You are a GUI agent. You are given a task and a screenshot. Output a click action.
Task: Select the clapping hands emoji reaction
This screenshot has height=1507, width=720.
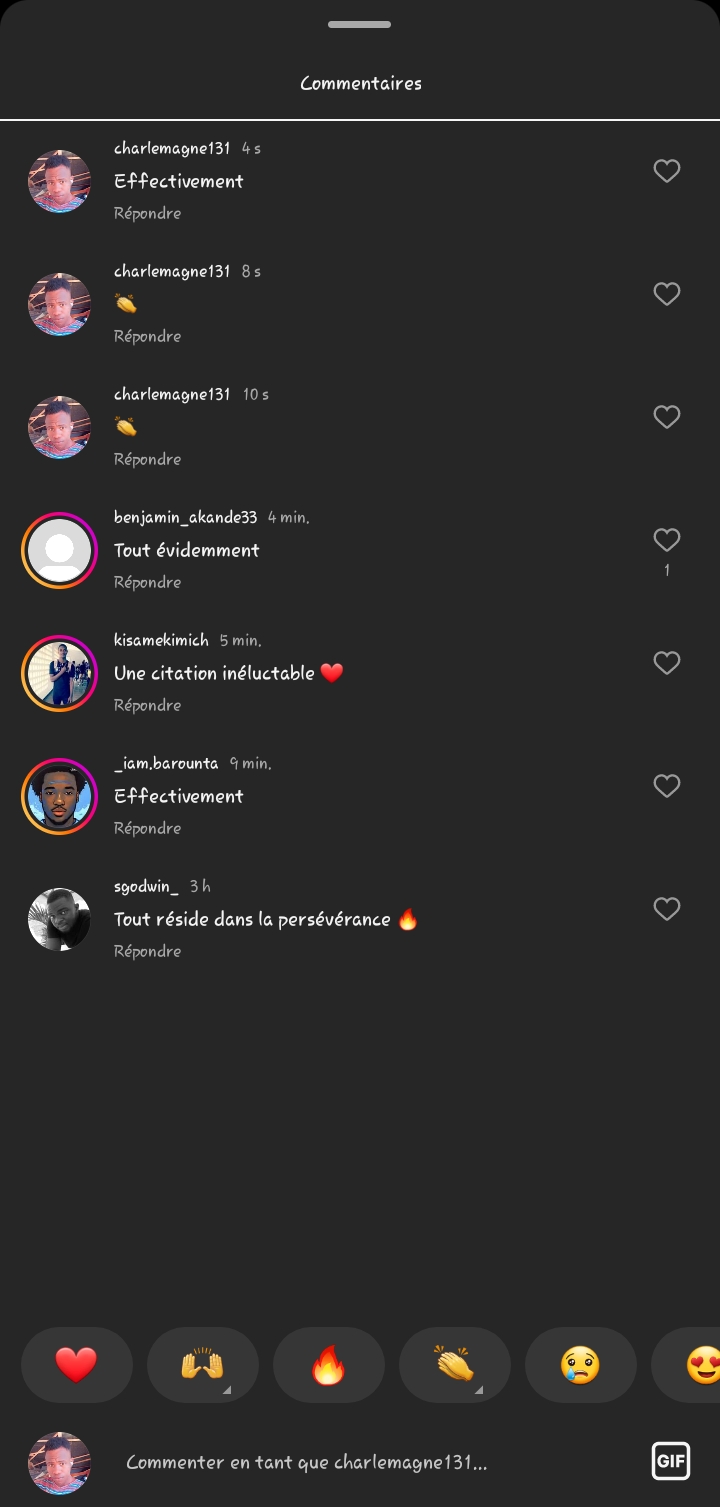[x=454, y=1365]
